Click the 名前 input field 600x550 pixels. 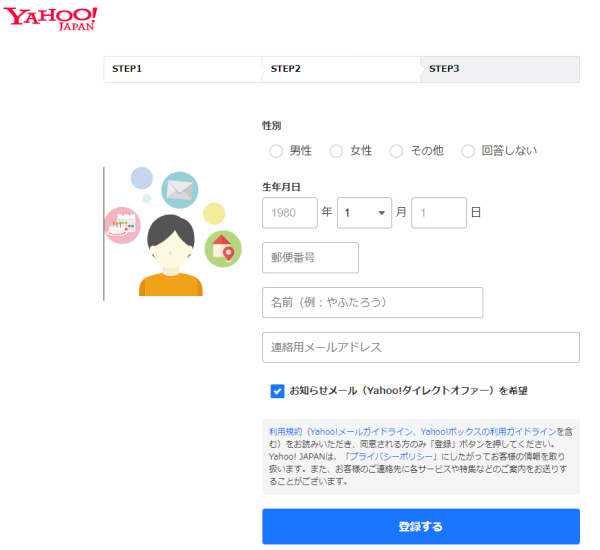pyautogui.click(x=373, y=303)
